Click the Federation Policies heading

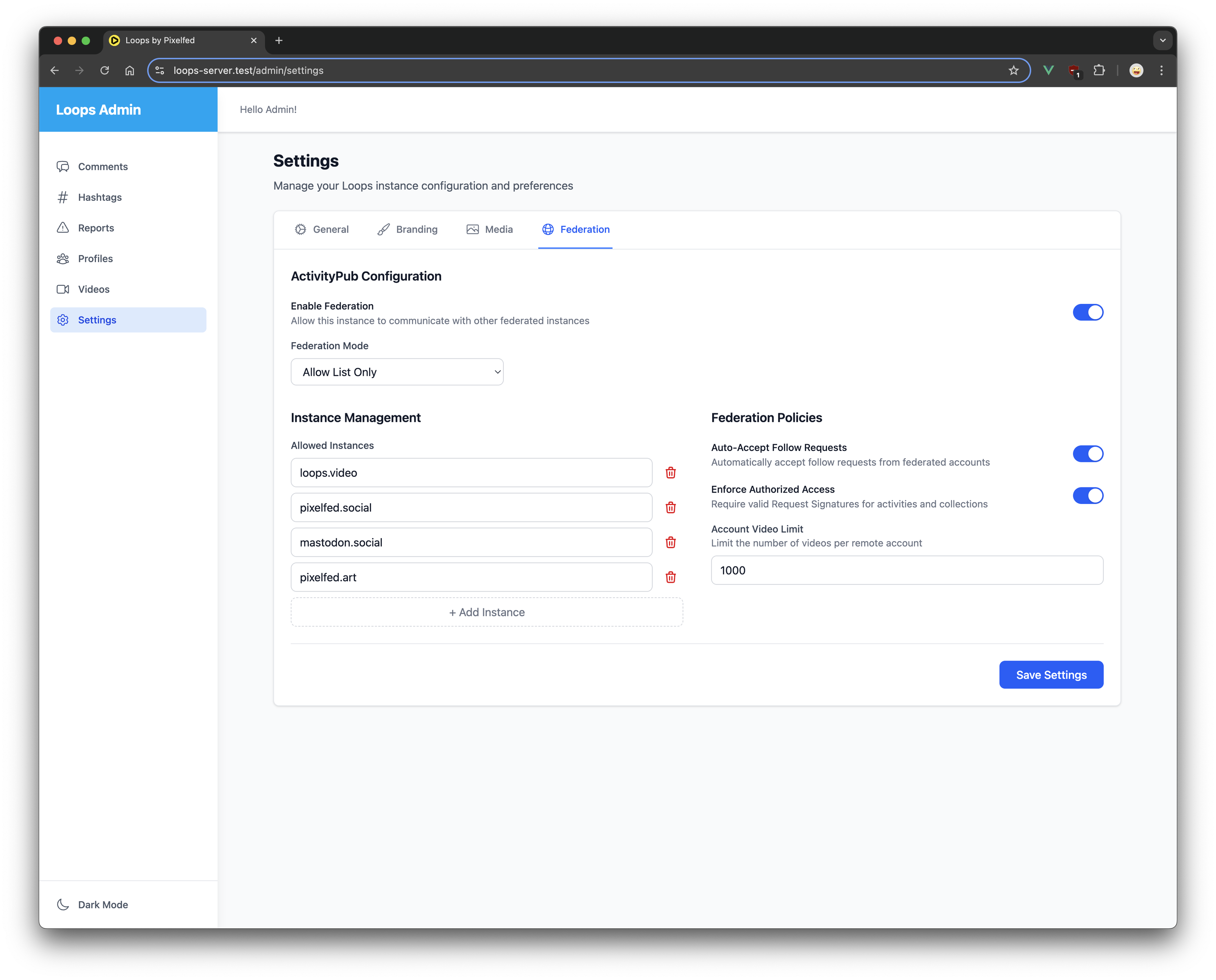[x=766, y=418]
